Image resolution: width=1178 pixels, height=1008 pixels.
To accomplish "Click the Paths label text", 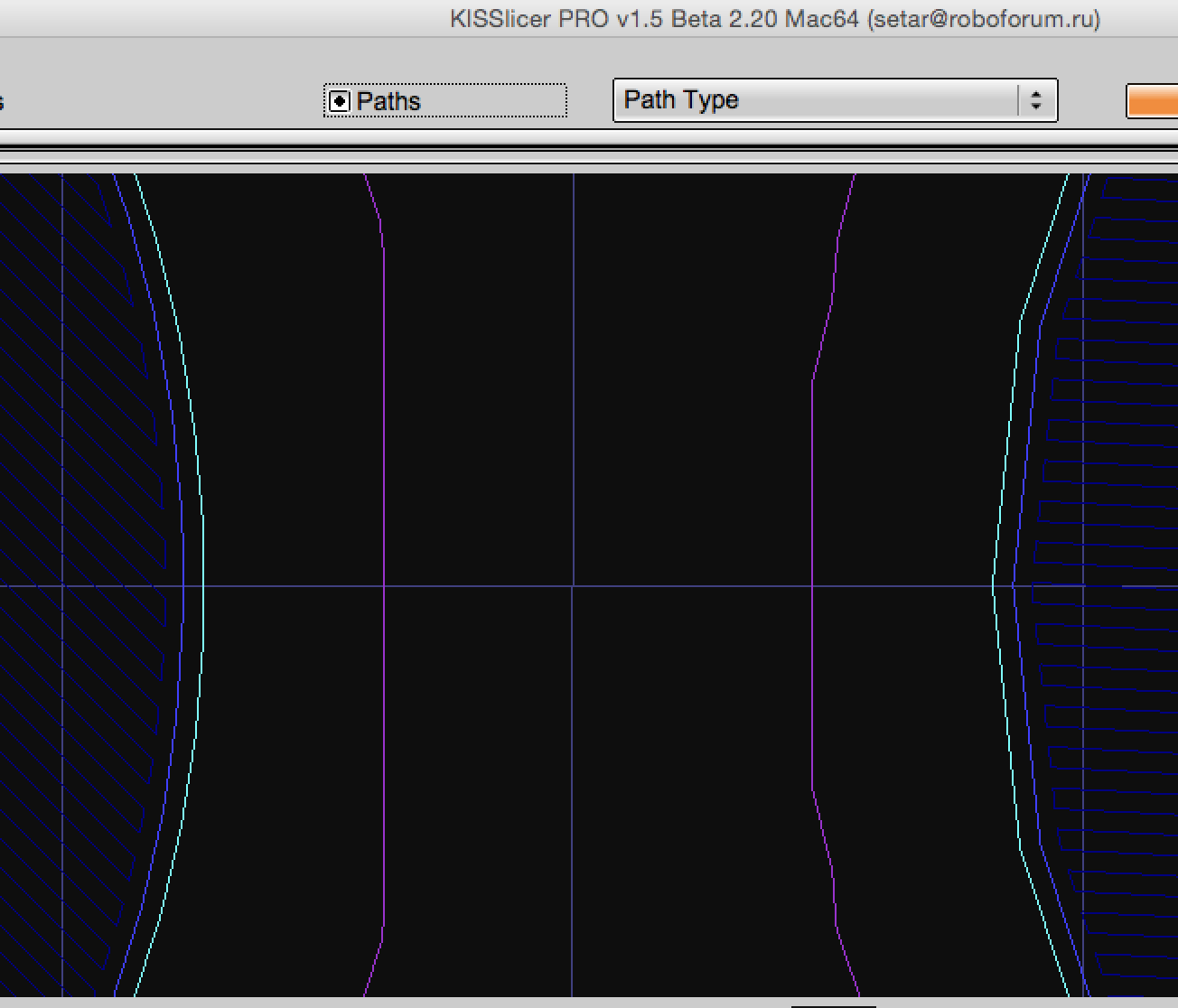I will [x=388, y=101].
